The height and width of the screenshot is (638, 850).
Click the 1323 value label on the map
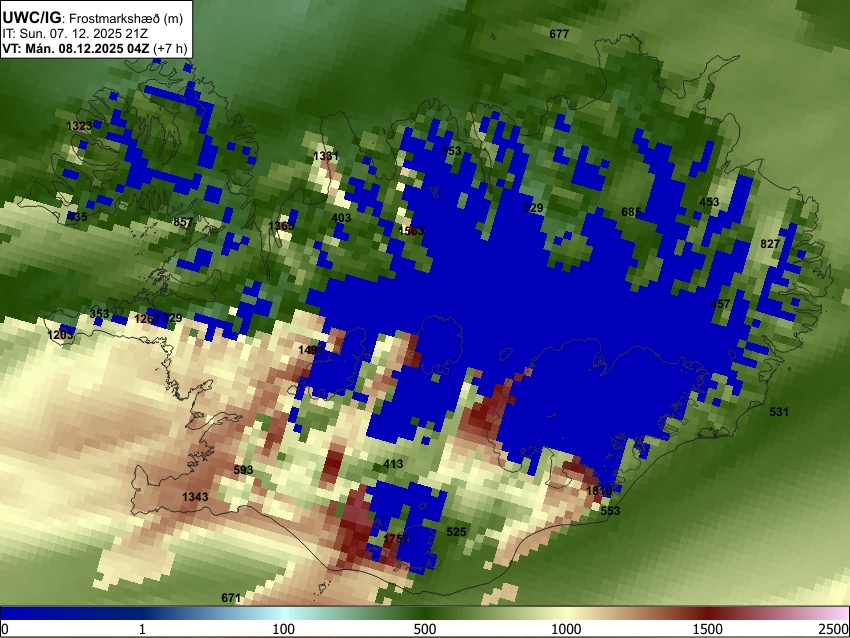click(x=79, y=126)
